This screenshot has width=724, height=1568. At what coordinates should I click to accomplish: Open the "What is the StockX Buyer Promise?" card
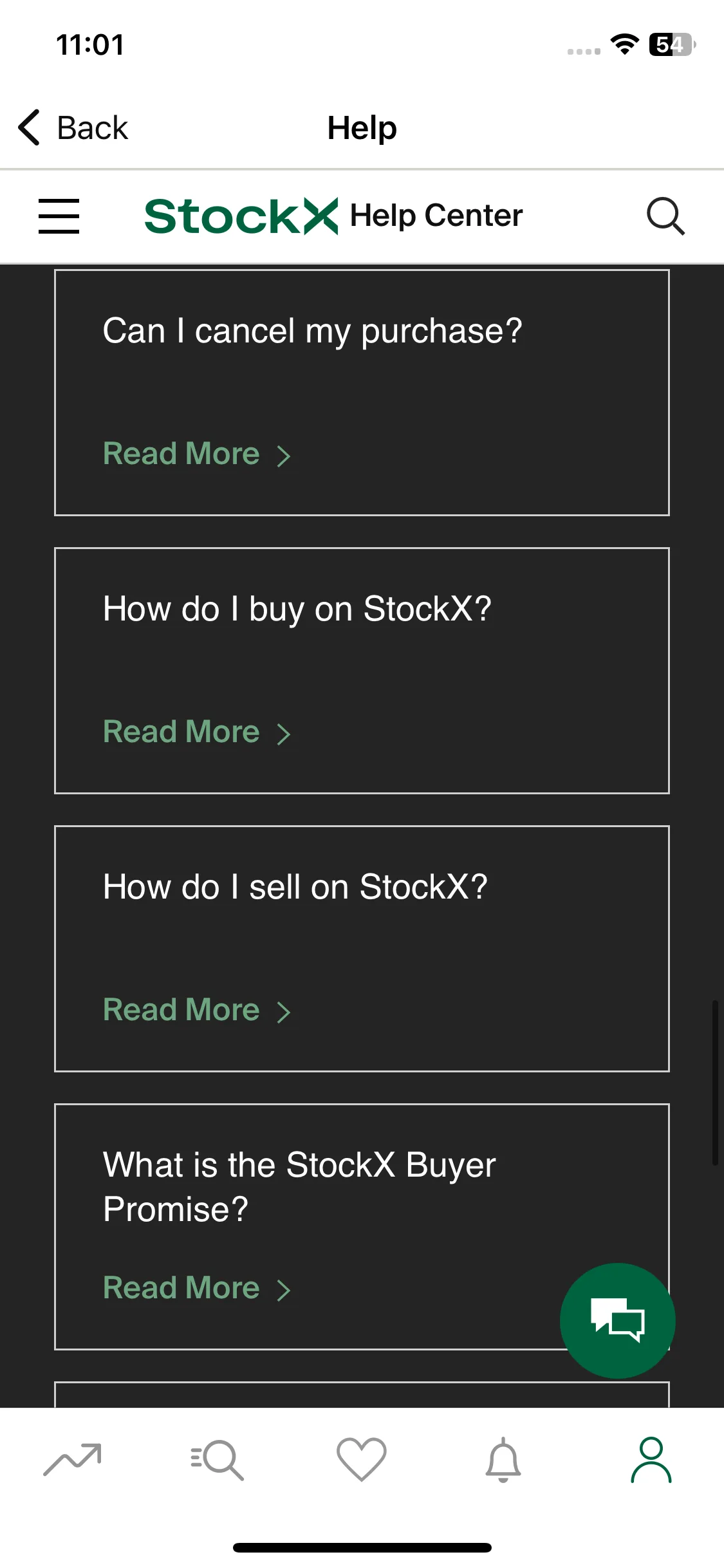(x=362, y=1227)
